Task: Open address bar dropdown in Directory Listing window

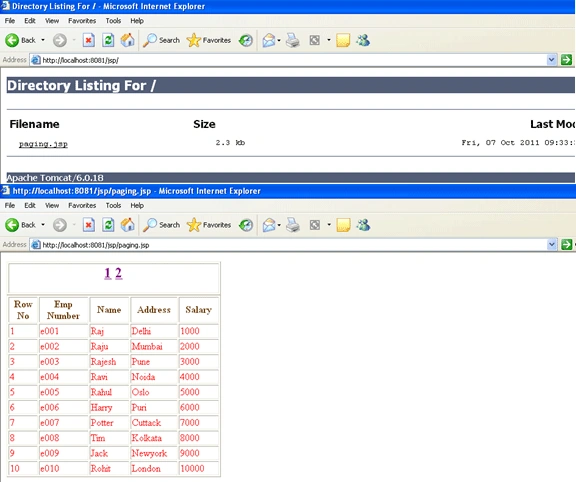Action: tap(551, 60)
